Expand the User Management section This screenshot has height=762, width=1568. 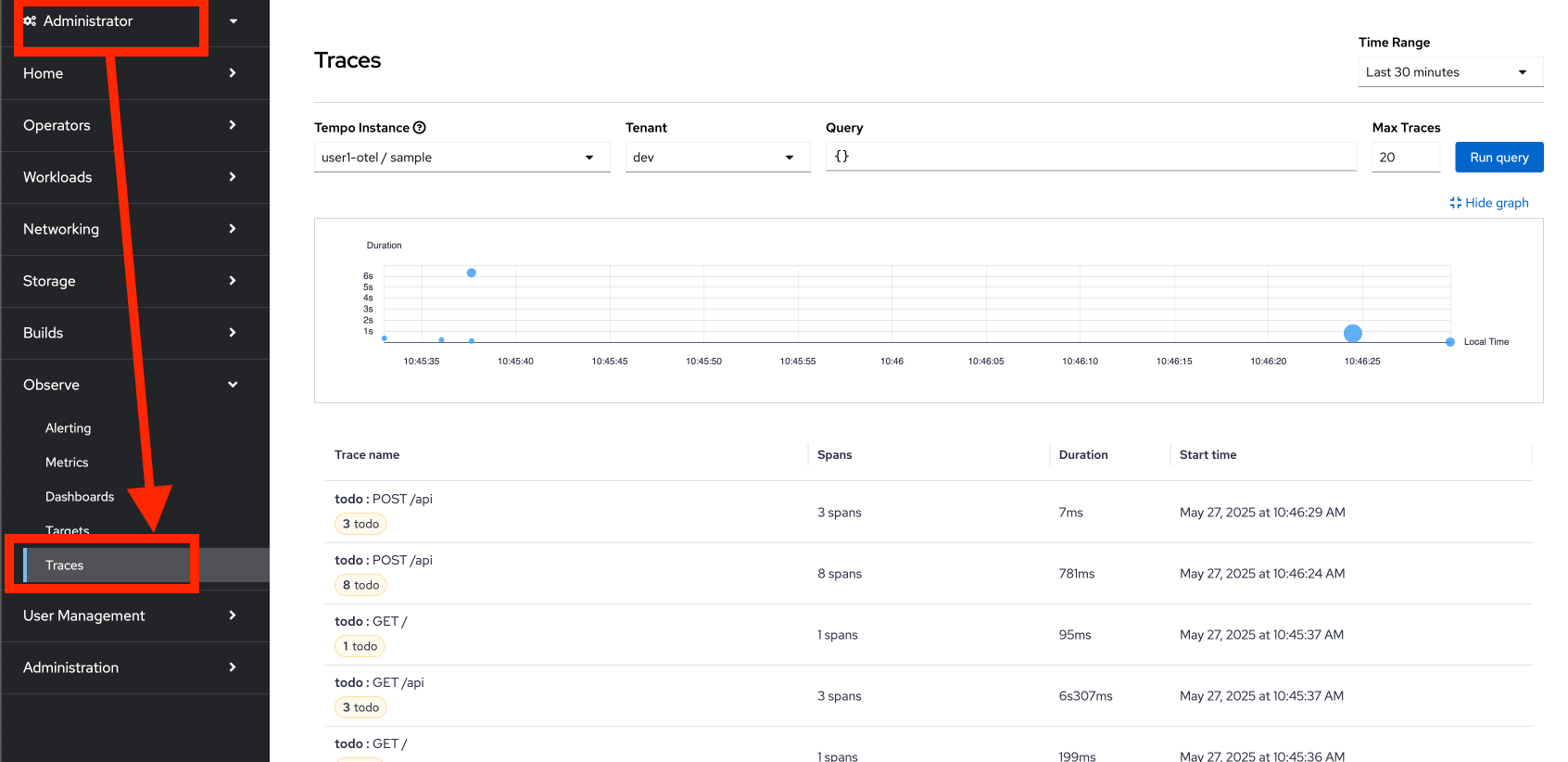tap(134, 616)
